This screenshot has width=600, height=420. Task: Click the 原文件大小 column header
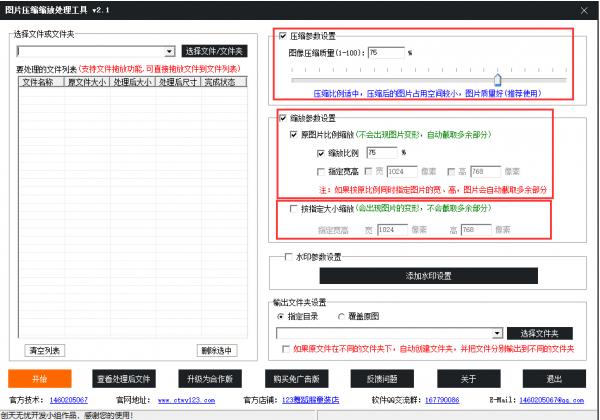pos(87,82)
